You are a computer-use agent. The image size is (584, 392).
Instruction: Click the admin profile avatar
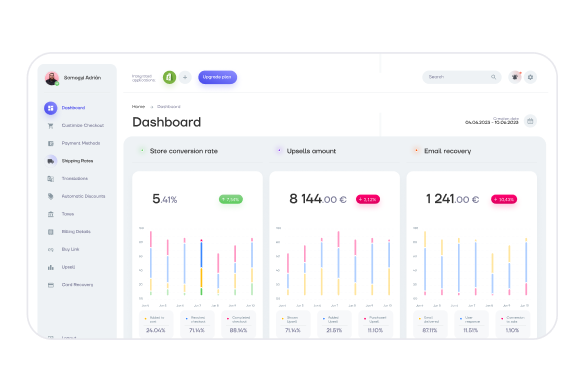(52, 78)
